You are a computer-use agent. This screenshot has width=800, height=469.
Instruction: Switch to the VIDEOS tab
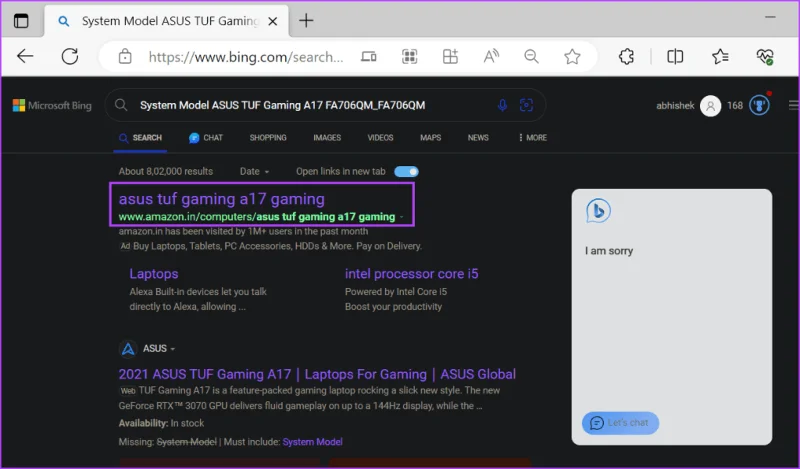point(380,138)
